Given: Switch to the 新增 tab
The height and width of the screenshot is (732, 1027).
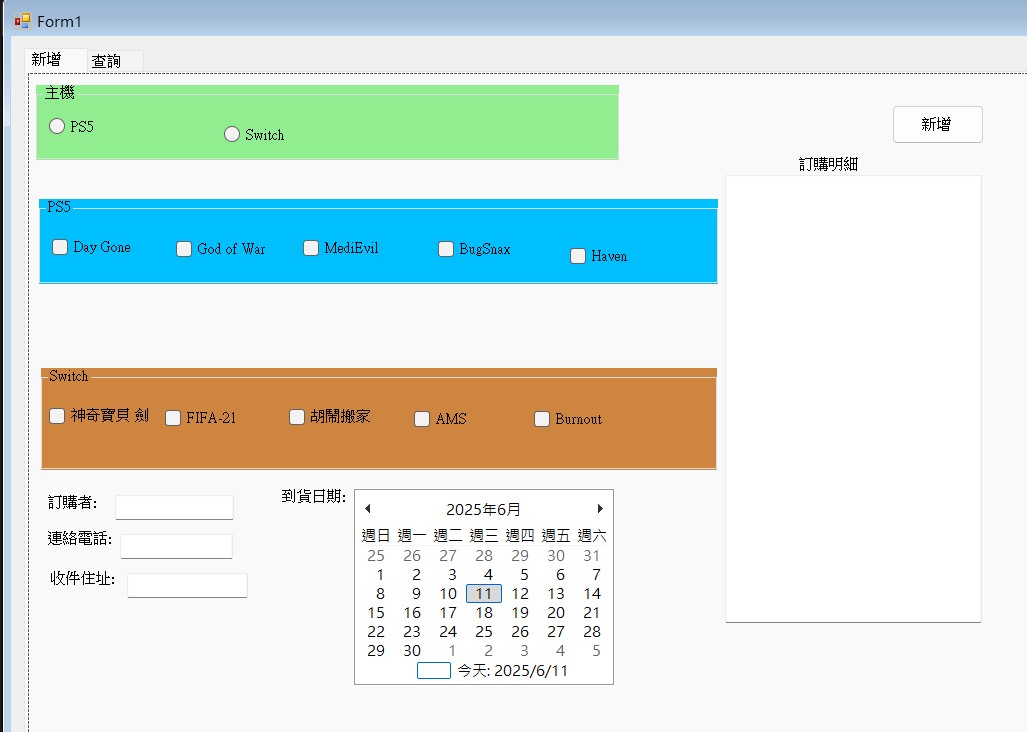Looking at the screenshot, I should 46,60.
